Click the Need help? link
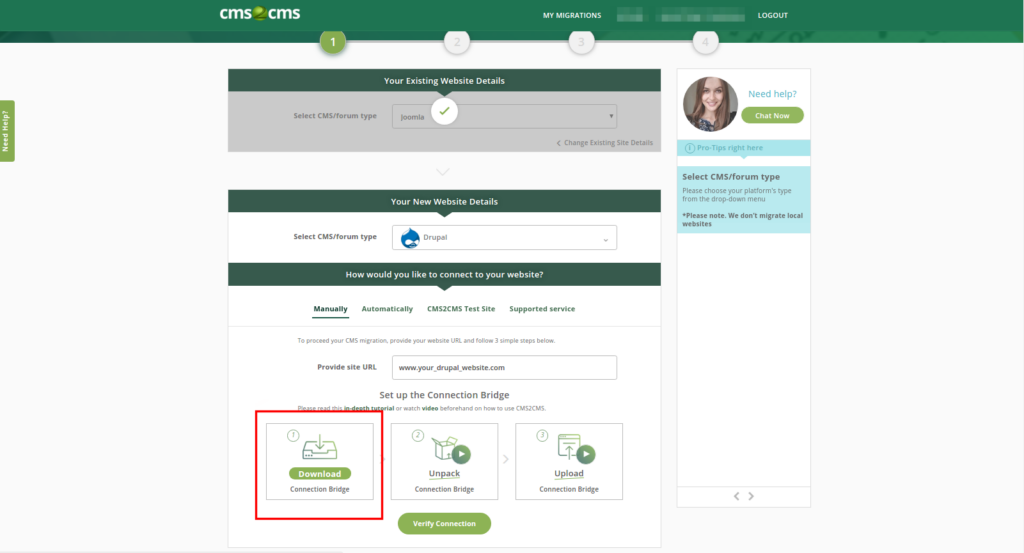Image resolution: width=1024 pixels, height=553 pixels. (772, 94)
